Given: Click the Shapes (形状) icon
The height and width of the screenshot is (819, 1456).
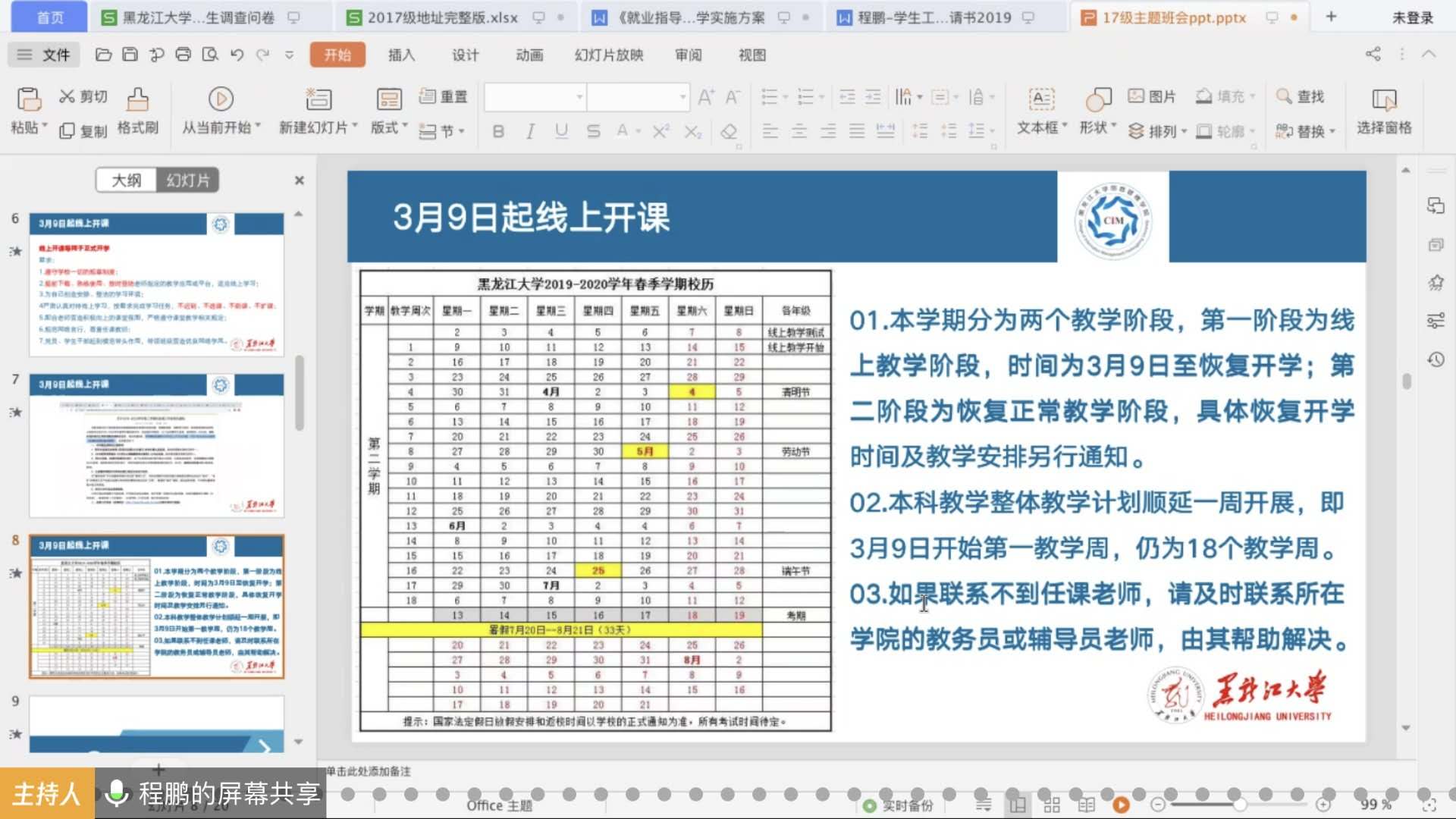Looking at the screenshot, I should coord(1097,99).
